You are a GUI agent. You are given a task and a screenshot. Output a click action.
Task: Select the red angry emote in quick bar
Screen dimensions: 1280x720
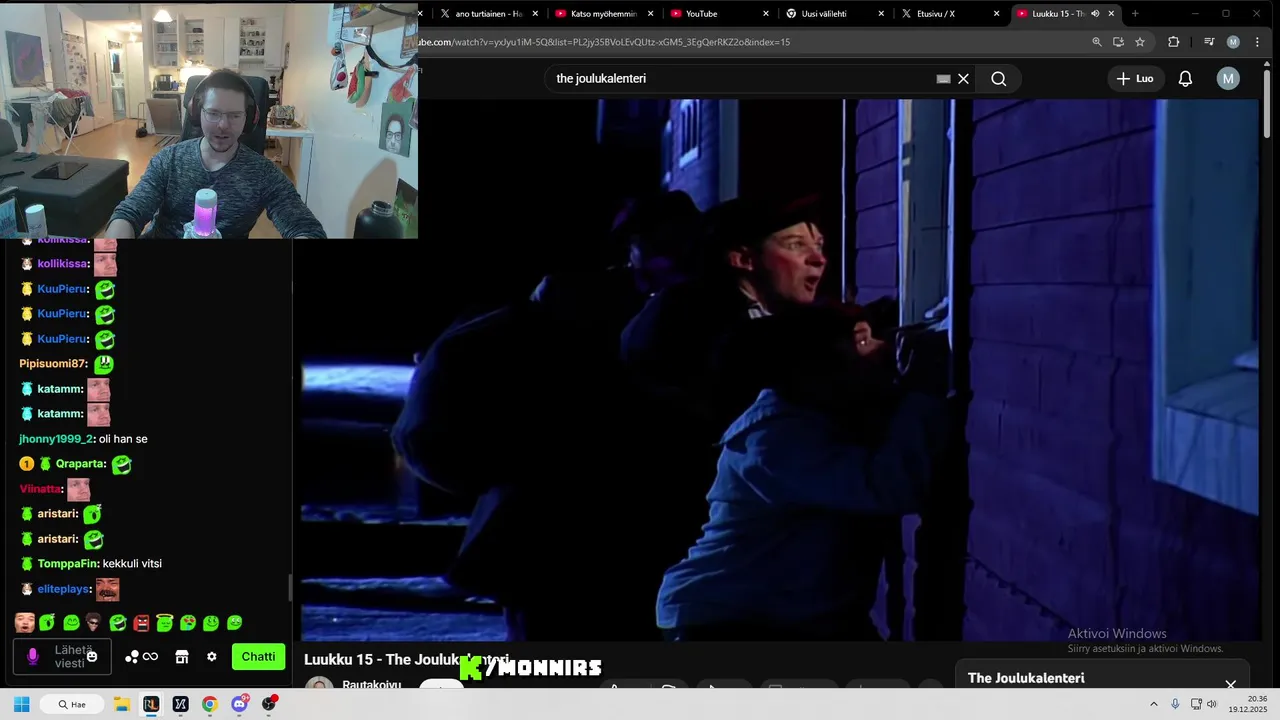point(141,623)
